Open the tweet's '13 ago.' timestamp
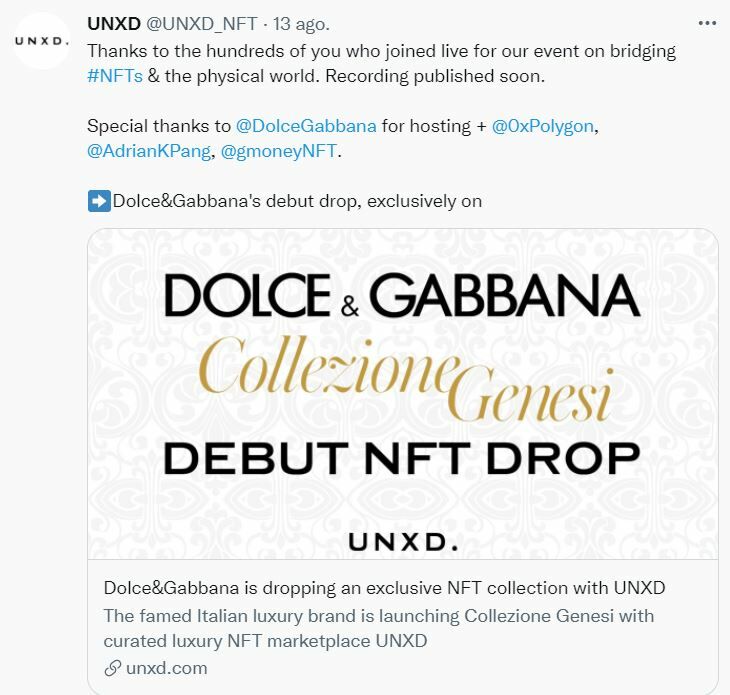Screen dimensions: 730x695 tap(299, 24)
